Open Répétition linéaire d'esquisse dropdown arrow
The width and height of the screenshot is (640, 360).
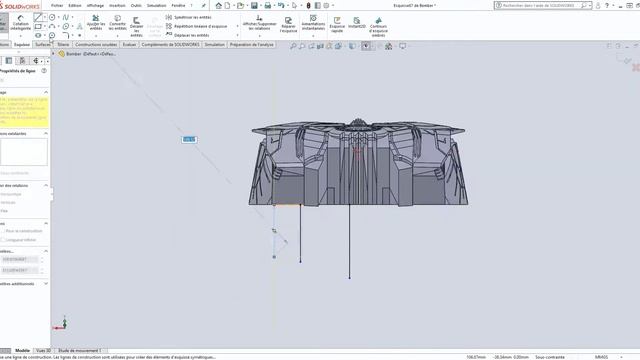click(x=238, y=26)
